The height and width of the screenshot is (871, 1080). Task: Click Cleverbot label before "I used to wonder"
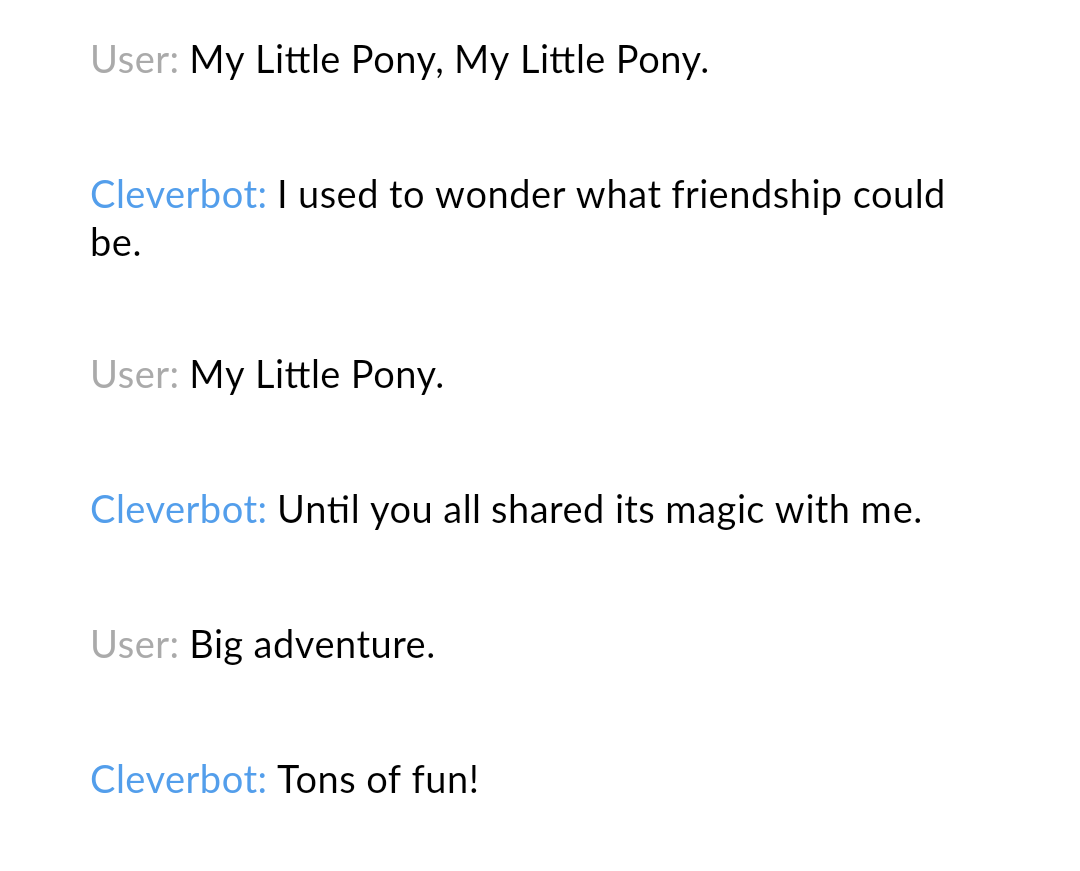178,194
